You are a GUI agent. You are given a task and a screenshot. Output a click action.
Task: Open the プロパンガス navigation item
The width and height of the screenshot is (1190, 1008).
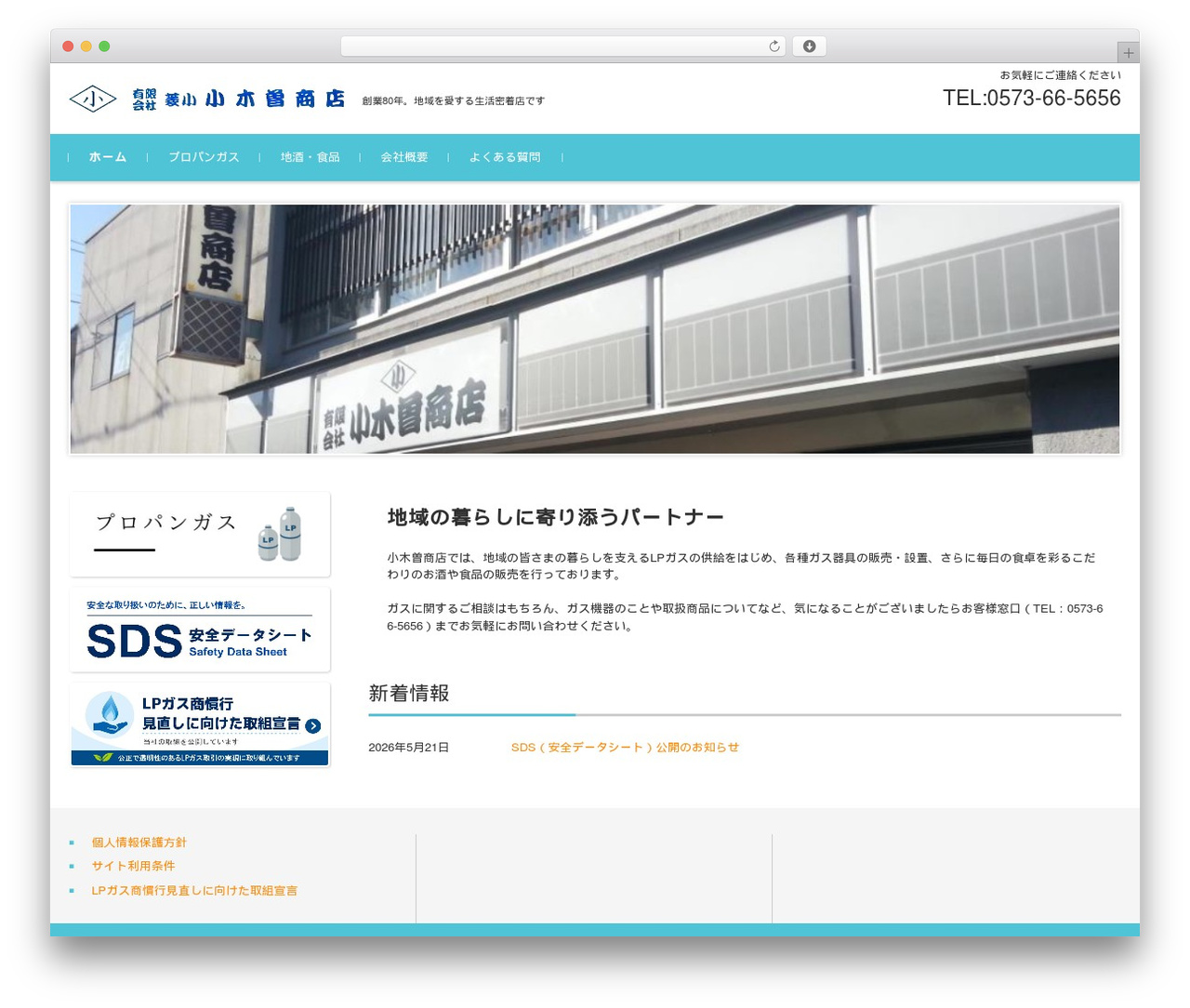coord(204,157)
